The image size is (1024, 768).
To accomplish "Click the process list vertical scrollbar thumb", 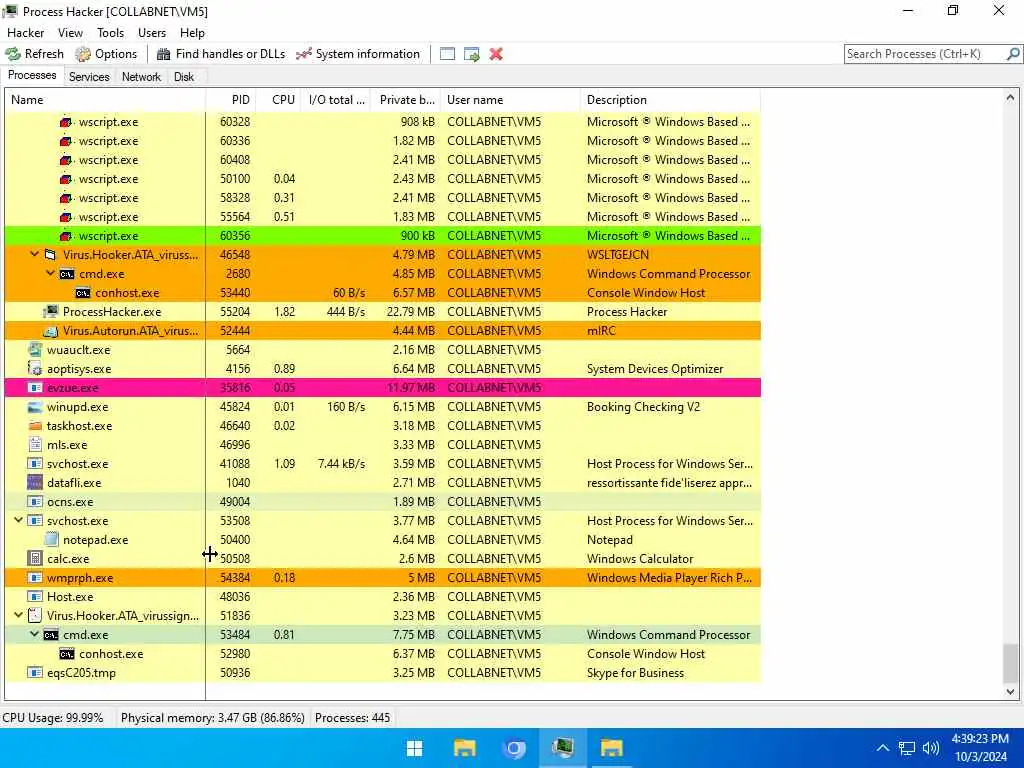I will pyautogui.click(x=1010, y=662).
